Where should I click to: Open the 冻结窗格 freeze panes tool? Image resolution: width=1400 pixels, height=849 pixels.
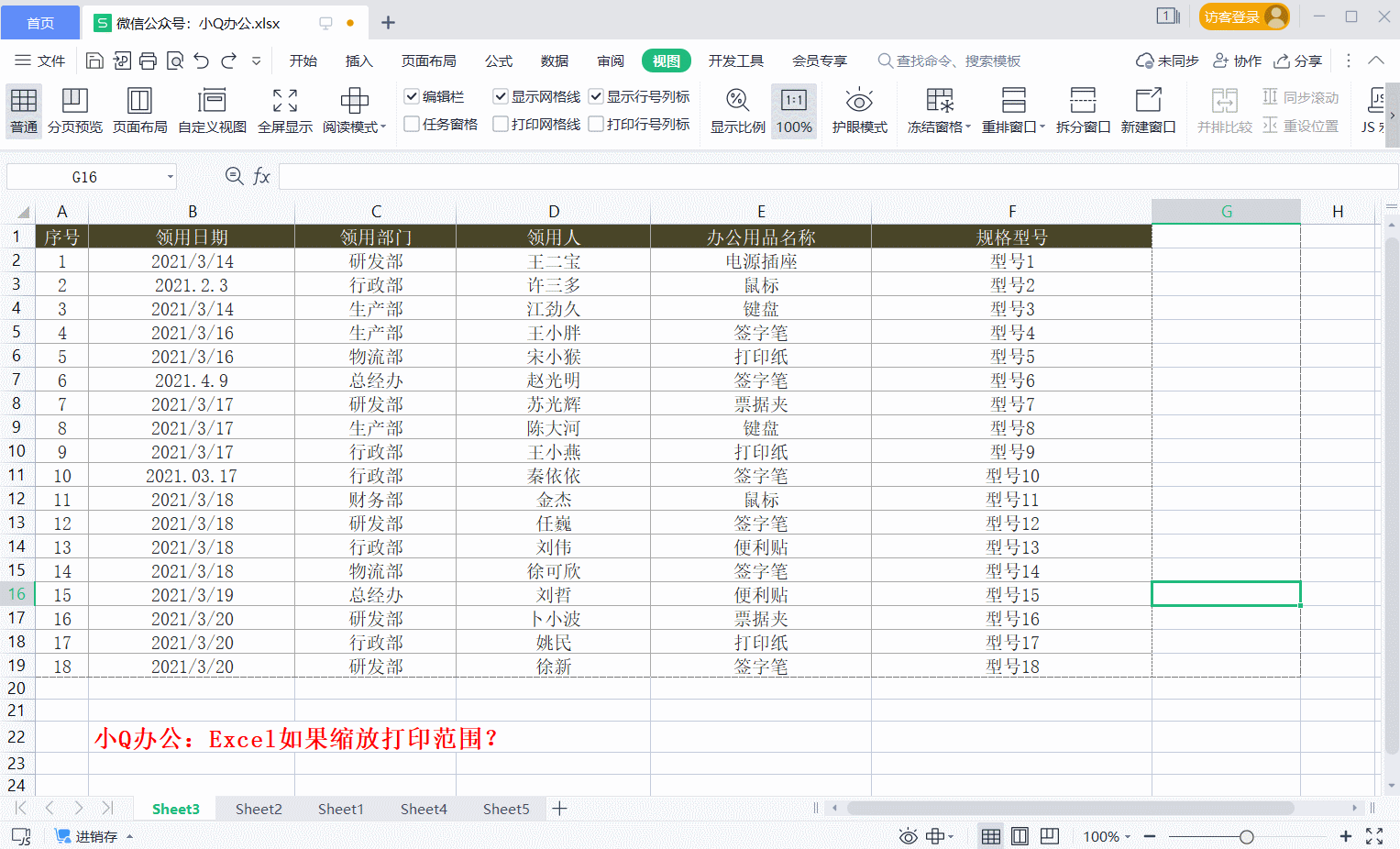click(x=938, y=108)
